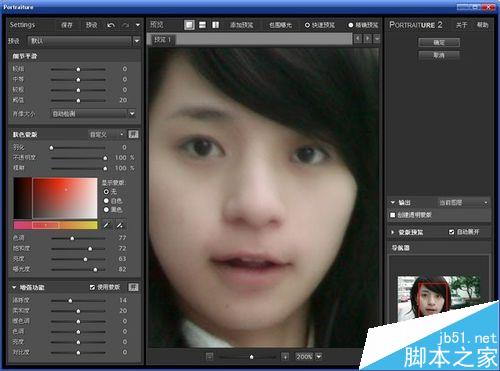Pick the add-color eyedropper with plus sign

coord(120,225)
